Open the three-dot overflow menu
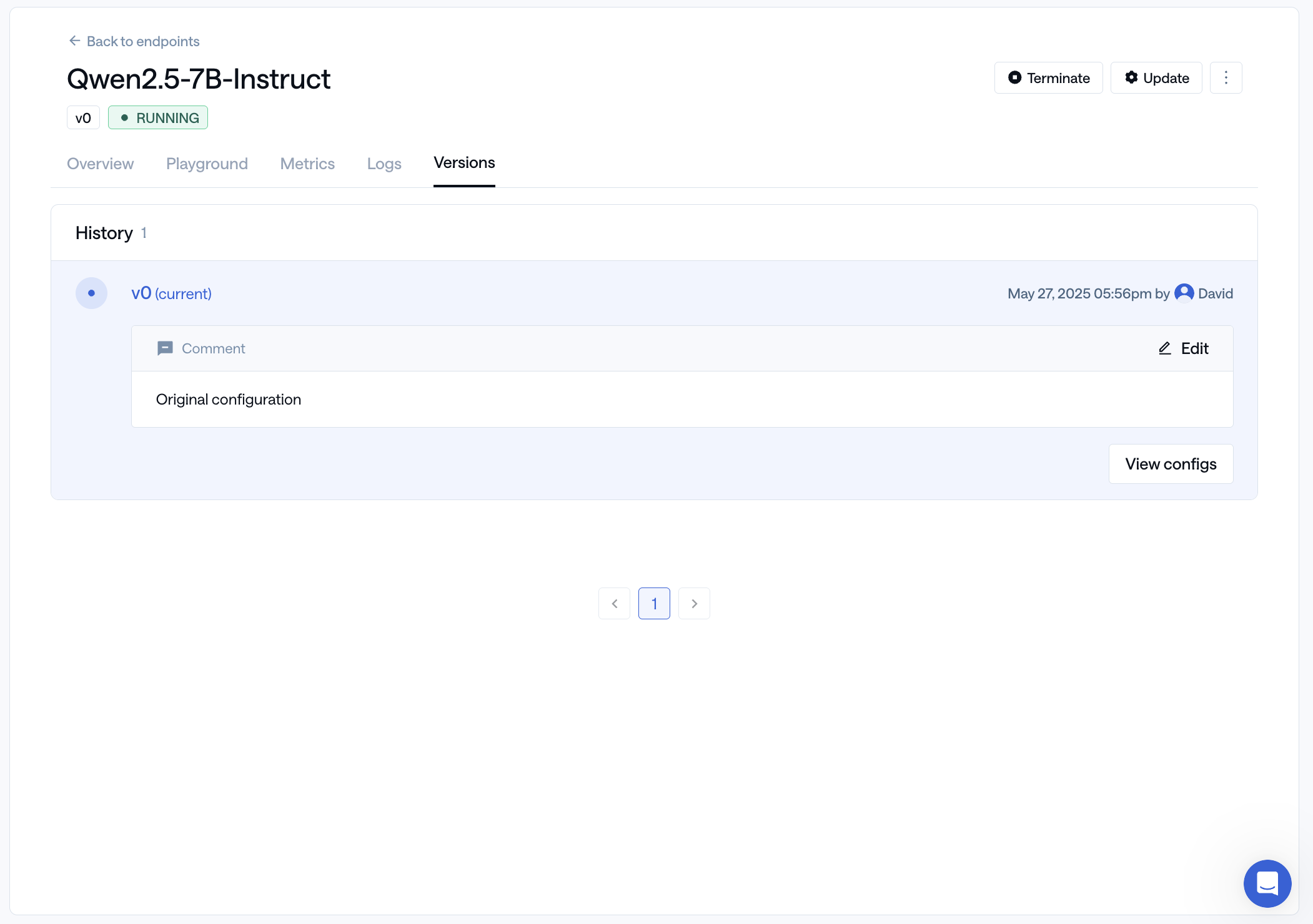Viewport: 1313px width, 924px height. pos(1226,77)
